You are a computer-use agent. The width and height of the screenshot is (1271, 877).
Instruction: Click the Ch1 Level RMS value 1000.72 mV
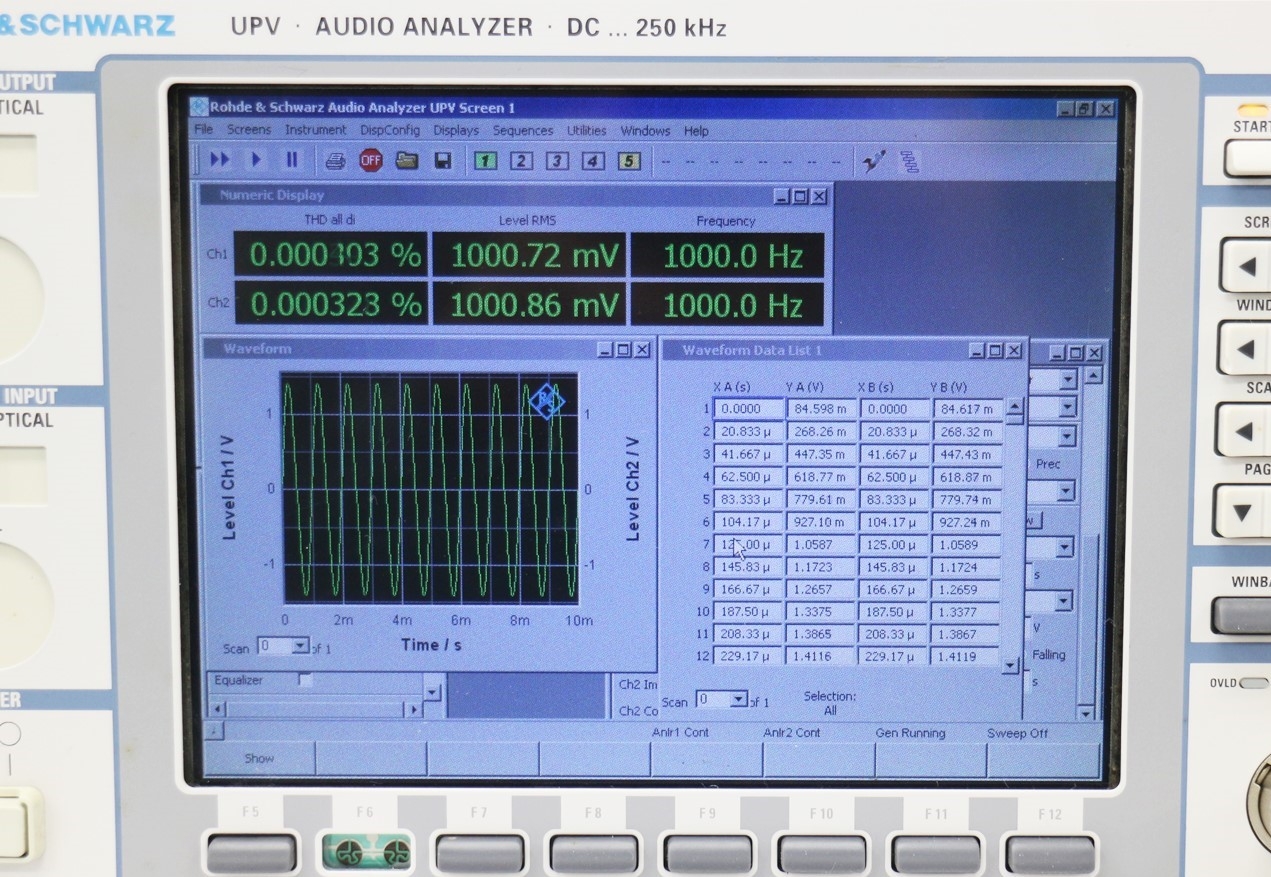tap(529, 255)
